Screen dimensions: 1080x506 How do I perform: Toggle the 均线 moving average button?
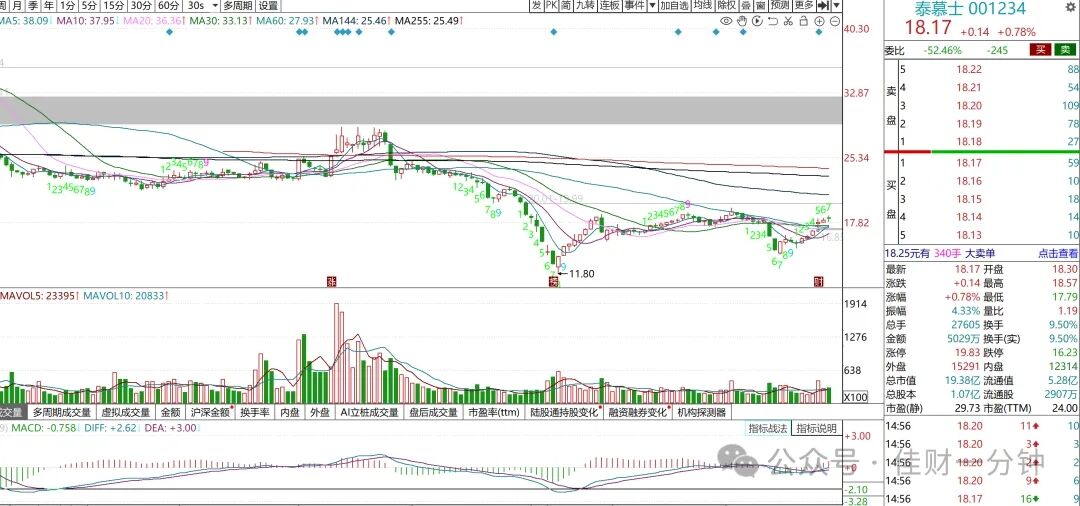tap(703, 6)
